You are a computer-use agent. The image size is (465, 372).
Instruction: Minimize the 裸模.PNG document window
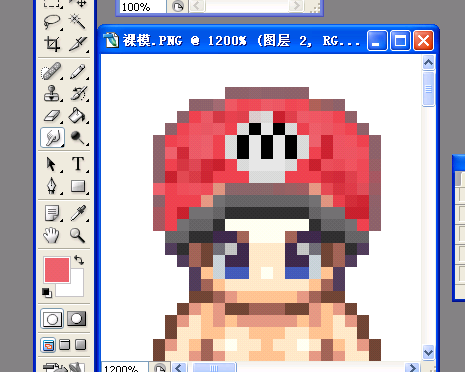[x=377, y=41]
